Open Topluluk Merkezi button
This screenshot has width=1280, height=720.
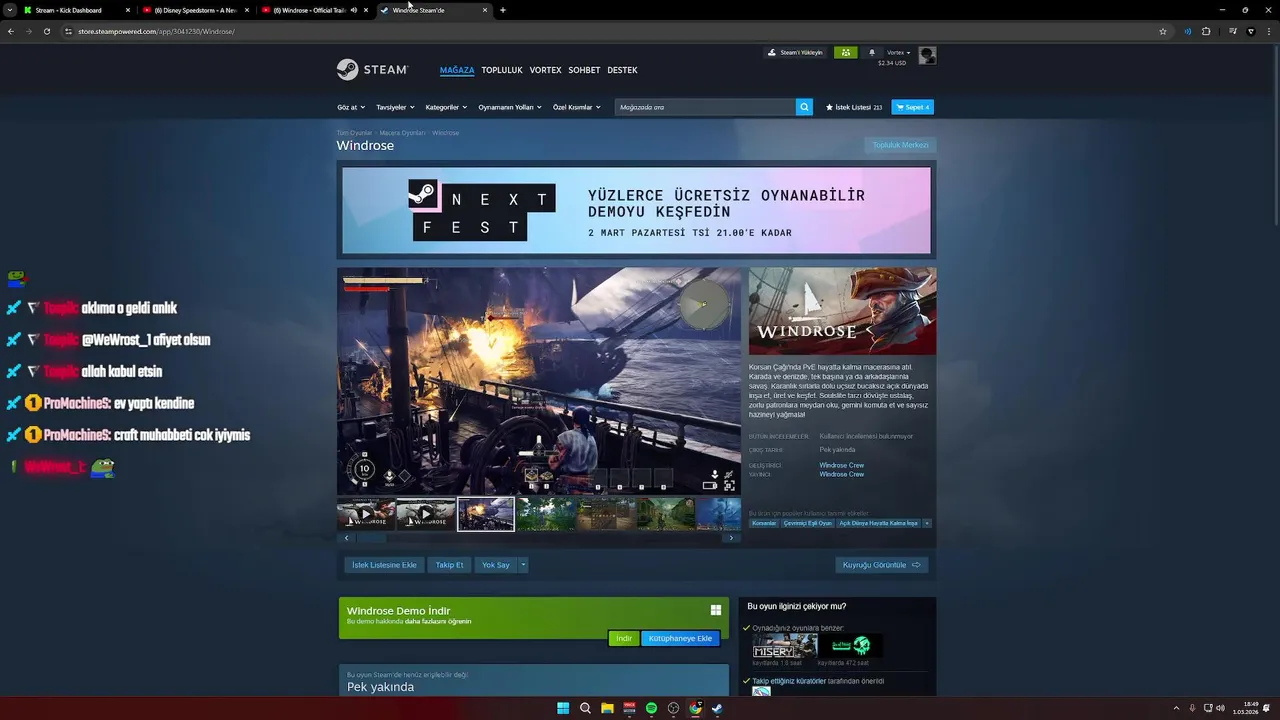coord(900,145)
